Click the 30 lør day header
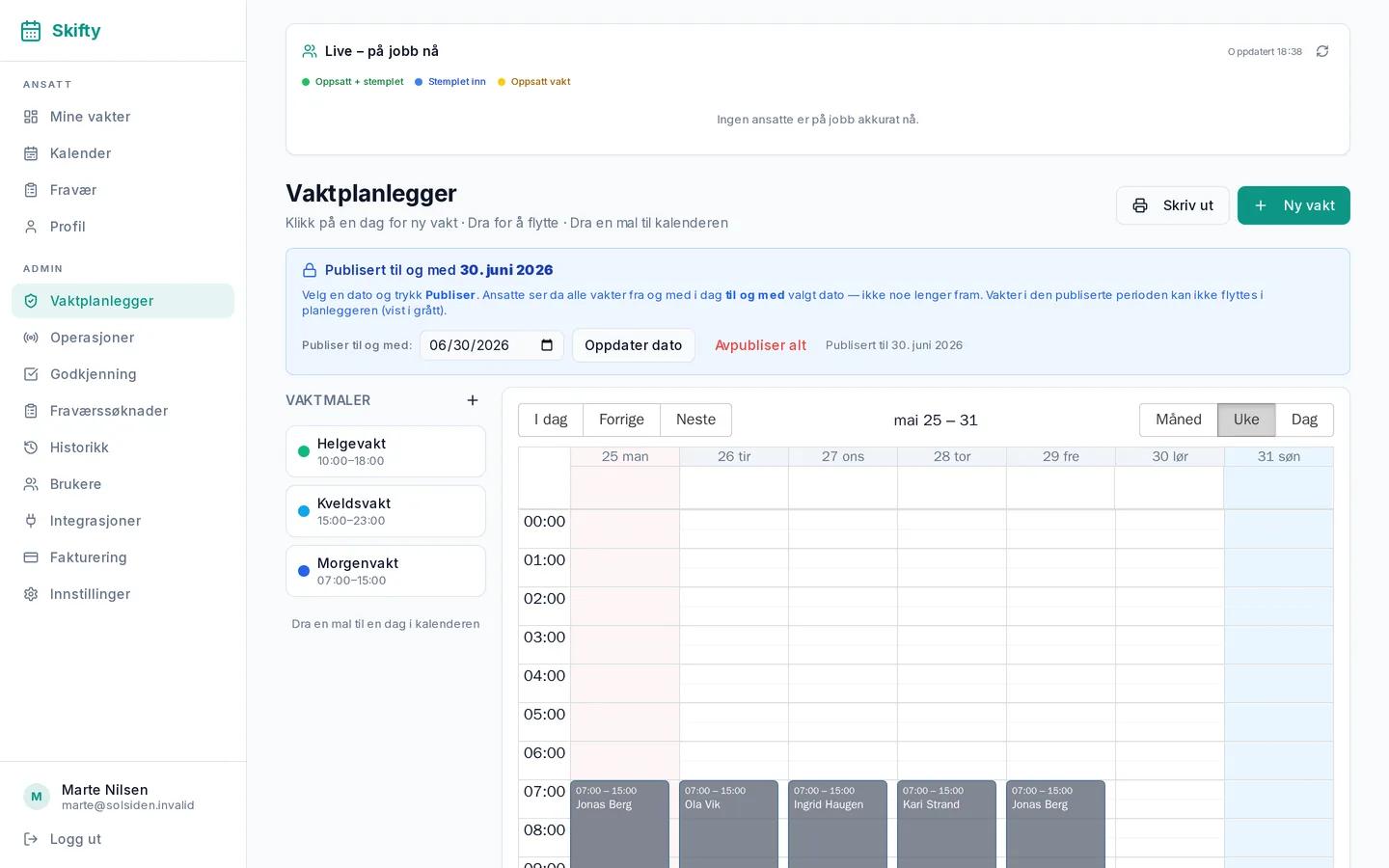Viewport: 1389px width, 868px height. pos(1170,456)
